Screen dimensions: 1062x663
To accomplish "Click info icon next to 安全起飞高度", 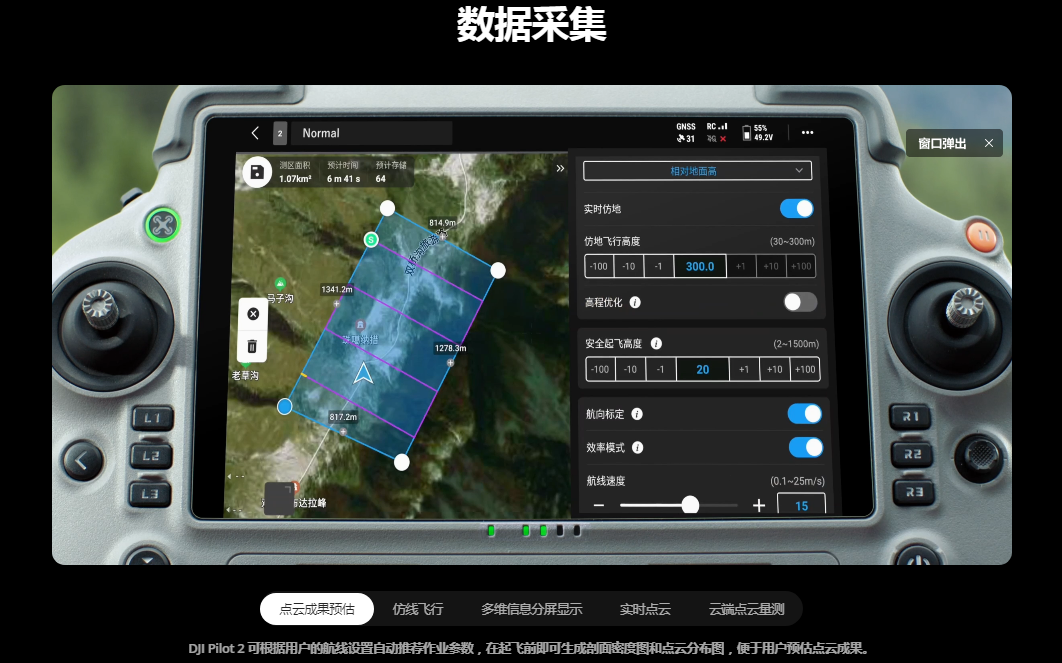I will 656,343.
